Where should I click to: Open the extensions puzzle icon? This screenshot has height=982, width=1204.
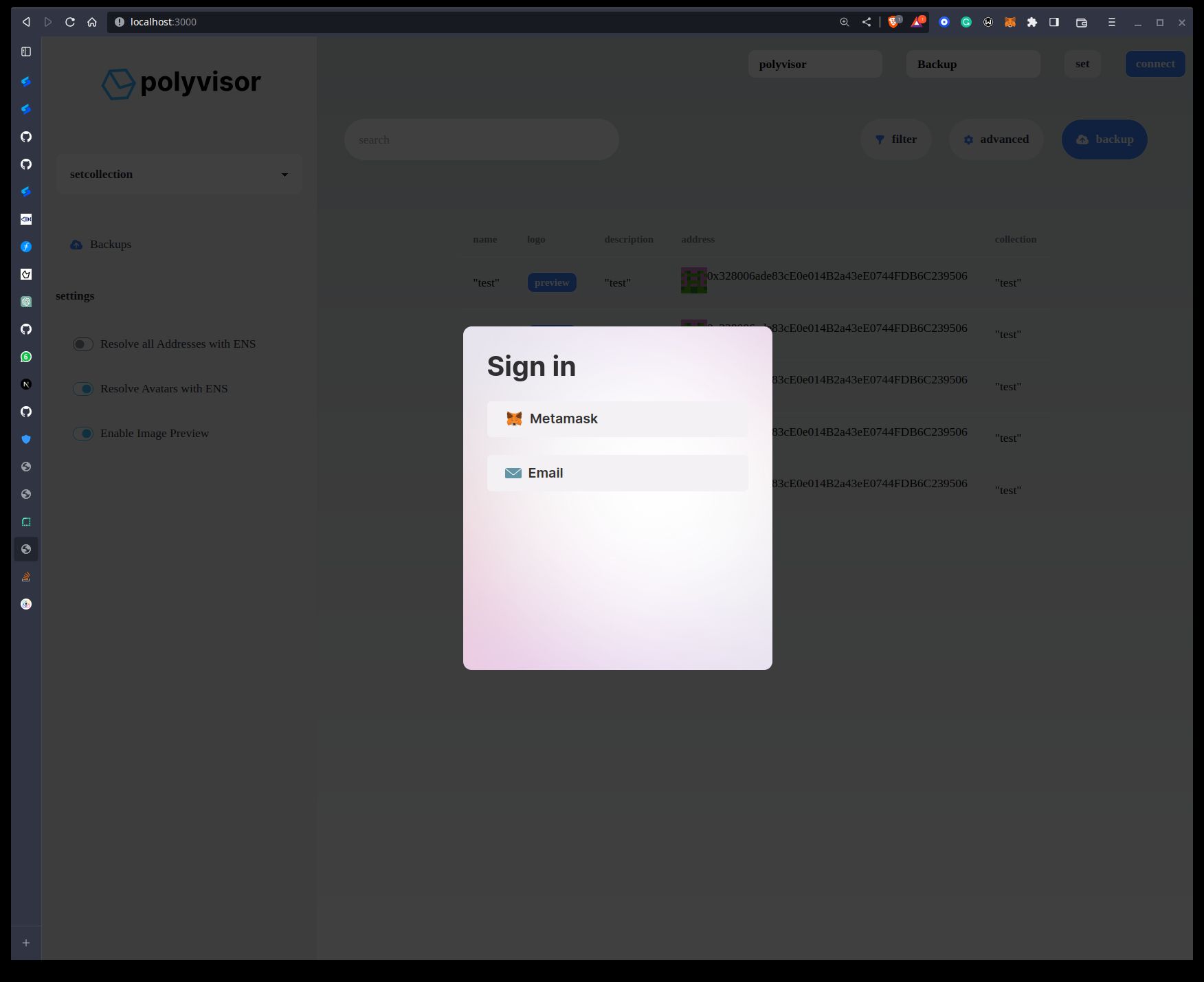coord(1032,22)
